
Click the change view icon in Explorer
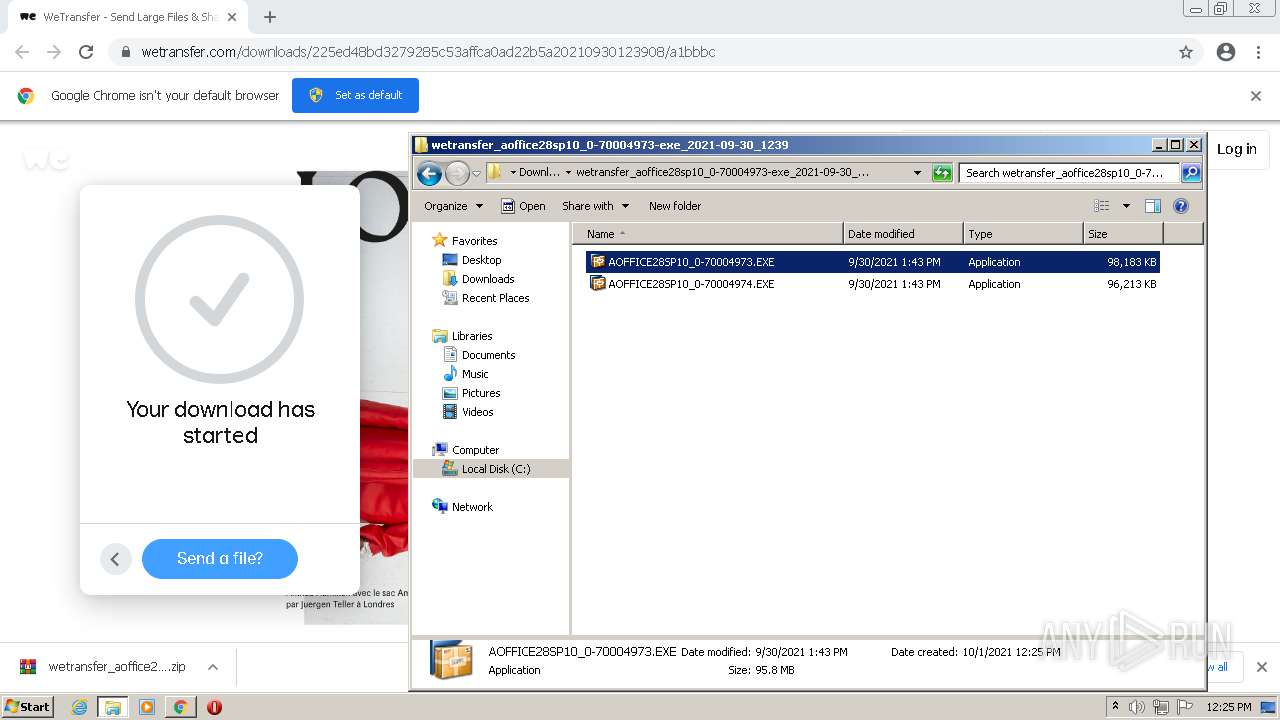[x=1101, y=206]
